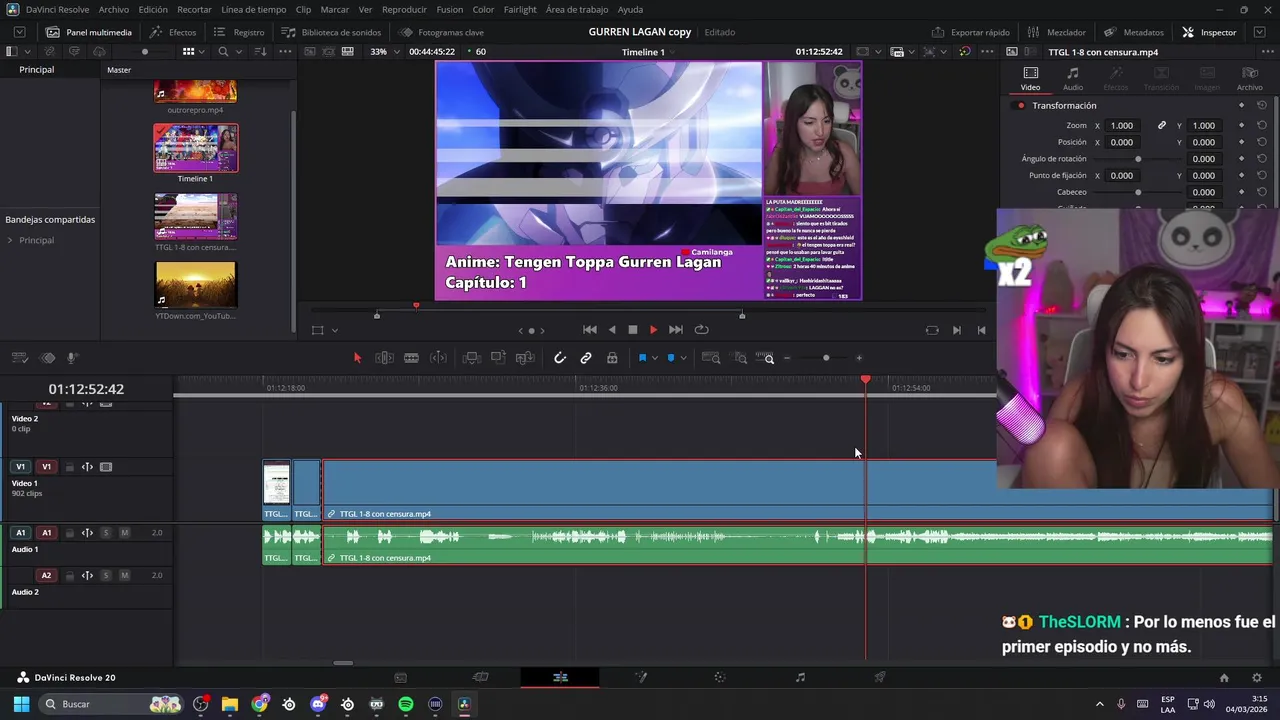Select the arrow Selection mode tool
This screenshot has width=1280, height=720.
pos(357,358)
